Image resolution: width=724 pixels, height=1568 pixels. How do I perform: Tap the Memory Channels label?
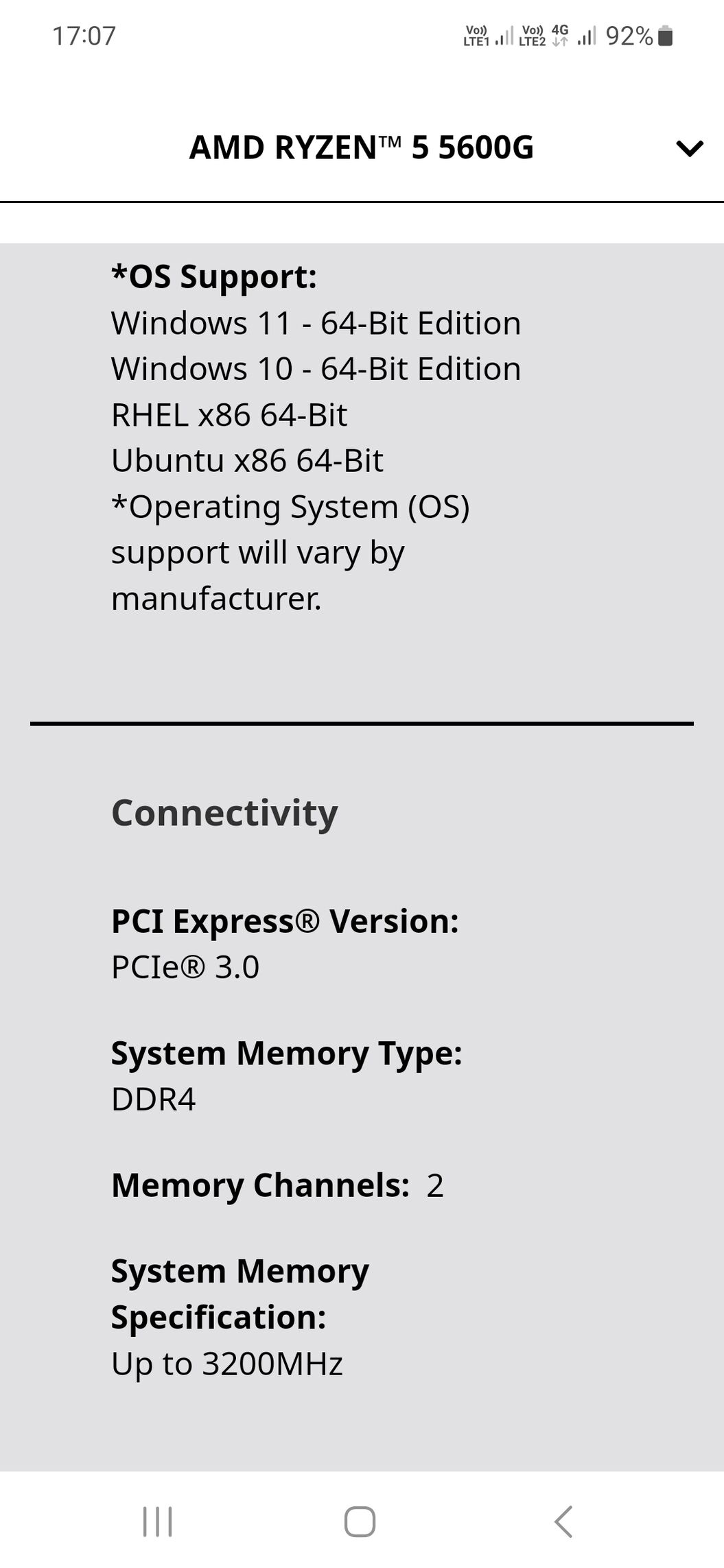pos(261,1185)
